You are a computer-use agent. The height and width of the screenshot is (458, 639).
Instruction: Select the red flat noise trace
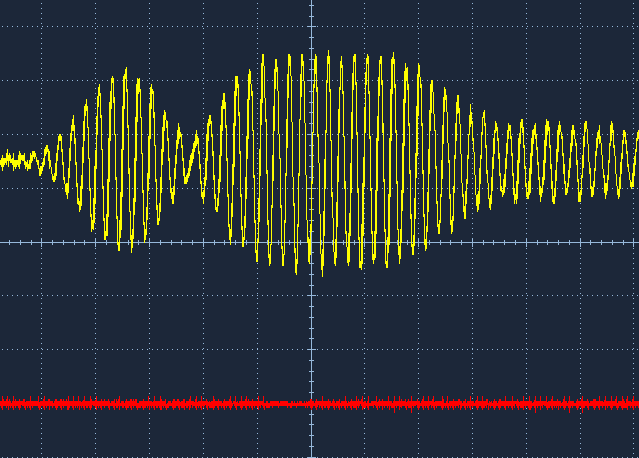tap(320, 404)
